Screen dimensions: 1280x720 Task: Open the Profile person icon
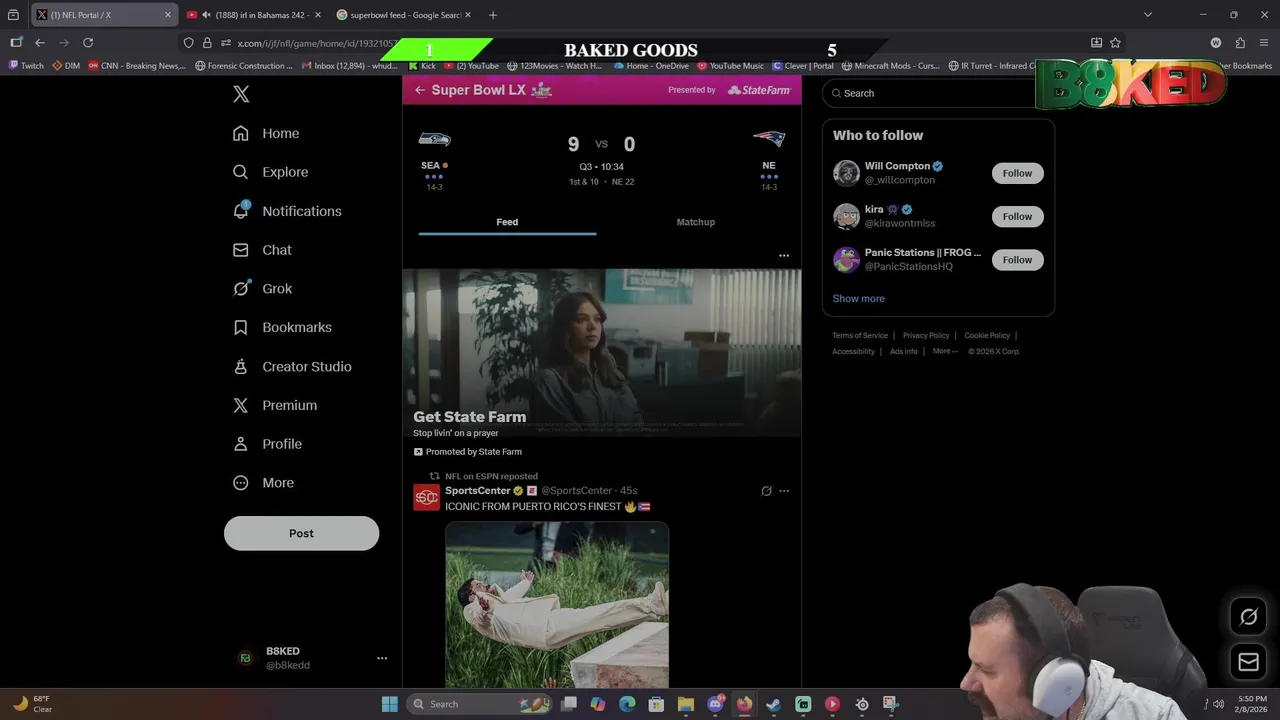[240, 444]
